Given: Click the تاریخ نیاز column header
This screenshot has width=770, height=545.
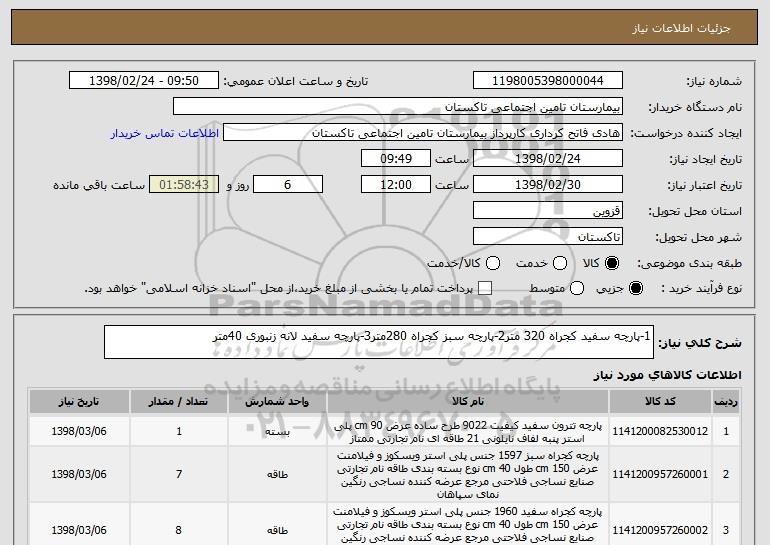Looking at the screenshot, I should point(79,402).
